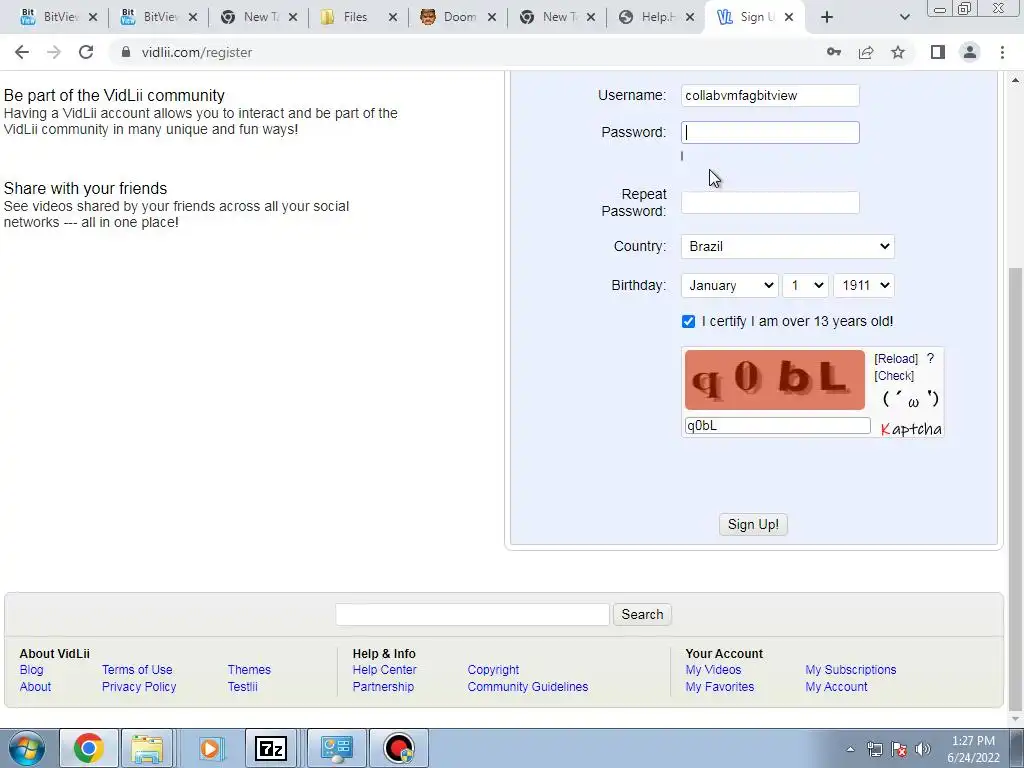Click the Chrome icon in the taskbar
1024x768 pixels.
[x=89, y=748]
